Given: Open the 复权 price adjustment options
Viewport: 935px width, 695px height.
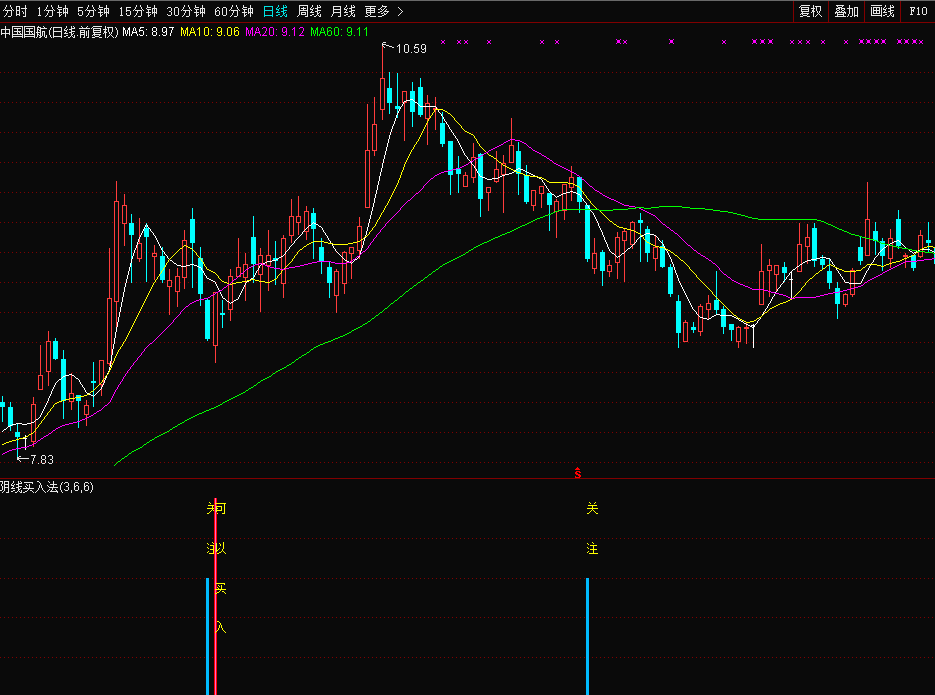Looking at the screenshot, I should (x=810, y=12).
